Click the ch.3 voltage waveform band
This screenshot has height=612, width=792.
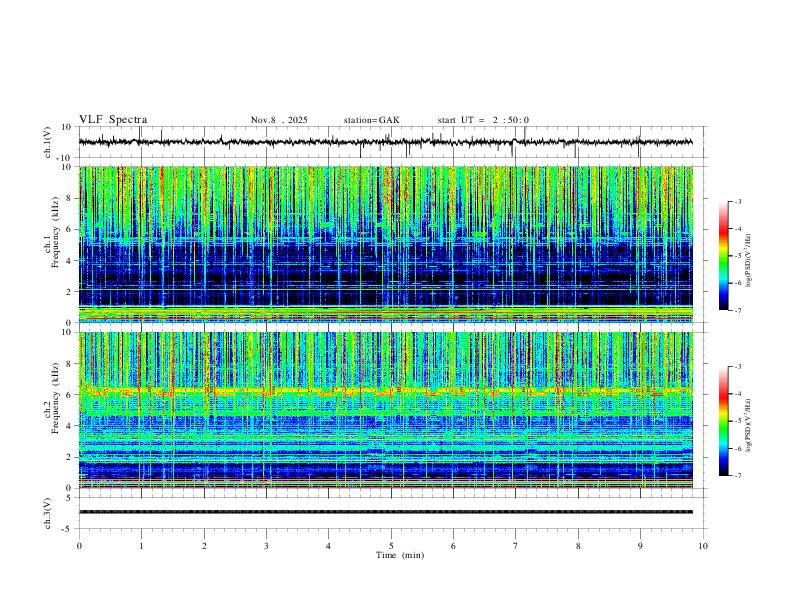(385, 512)
